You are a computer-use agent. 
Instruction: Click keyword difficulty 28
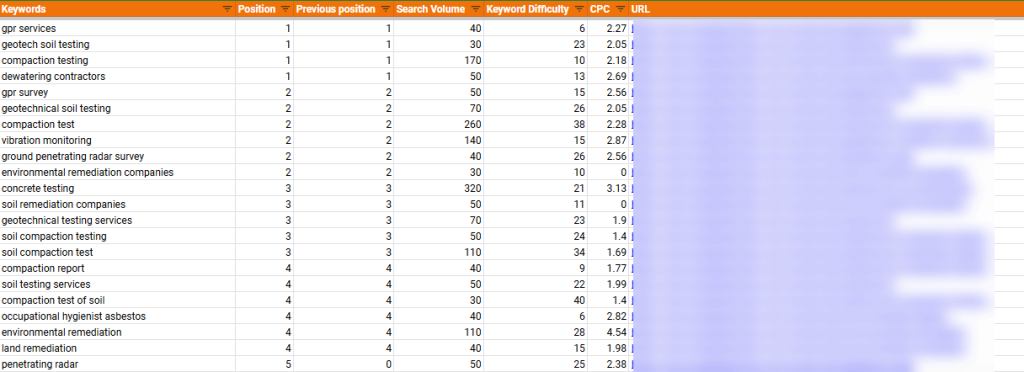[x=536, y=332]
